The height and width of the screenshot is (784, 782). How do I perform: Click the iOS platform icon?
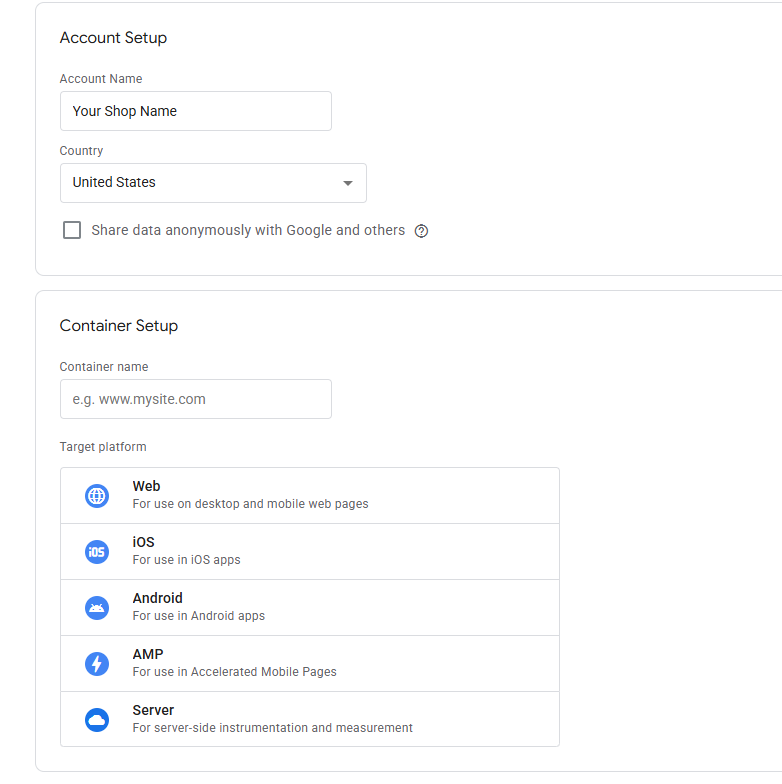pos(97,552)
